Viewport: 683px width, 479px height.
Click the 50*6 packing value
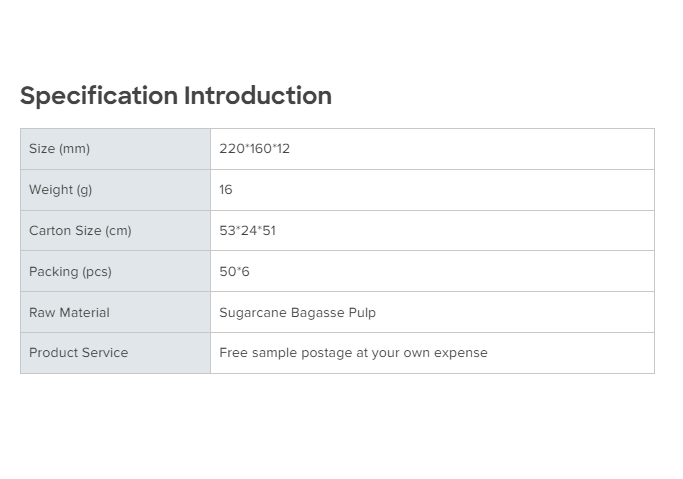coord(234,272)
